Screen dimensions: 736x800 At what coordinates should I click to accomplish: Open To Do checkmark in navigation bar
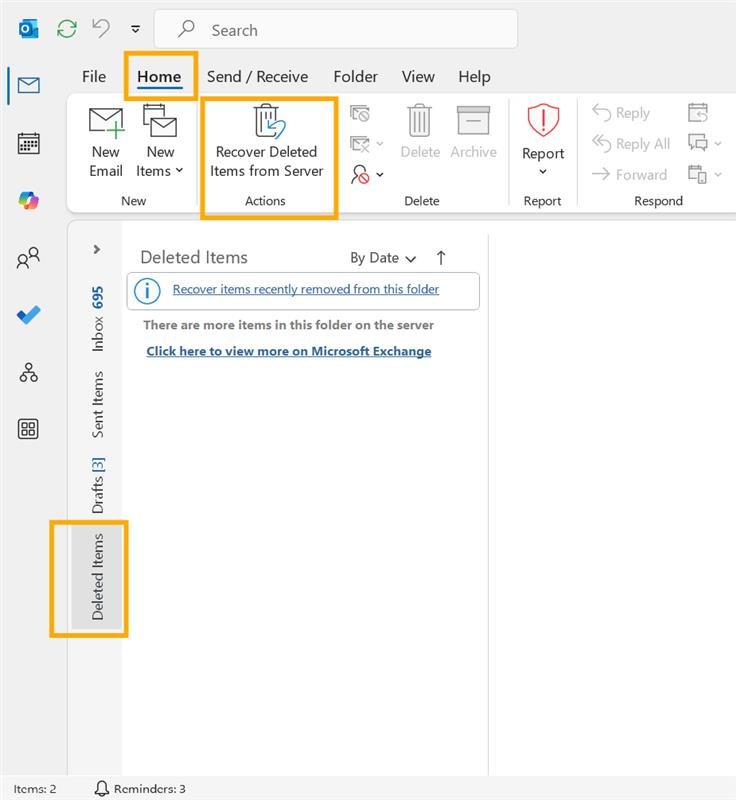[x=29, y=315]
